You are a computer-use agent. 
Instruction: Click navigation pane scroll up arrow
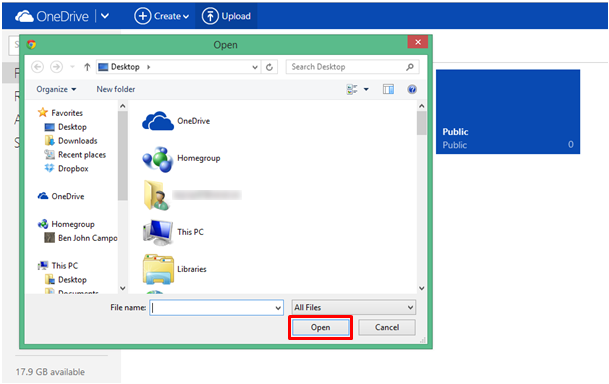[123, 106]
